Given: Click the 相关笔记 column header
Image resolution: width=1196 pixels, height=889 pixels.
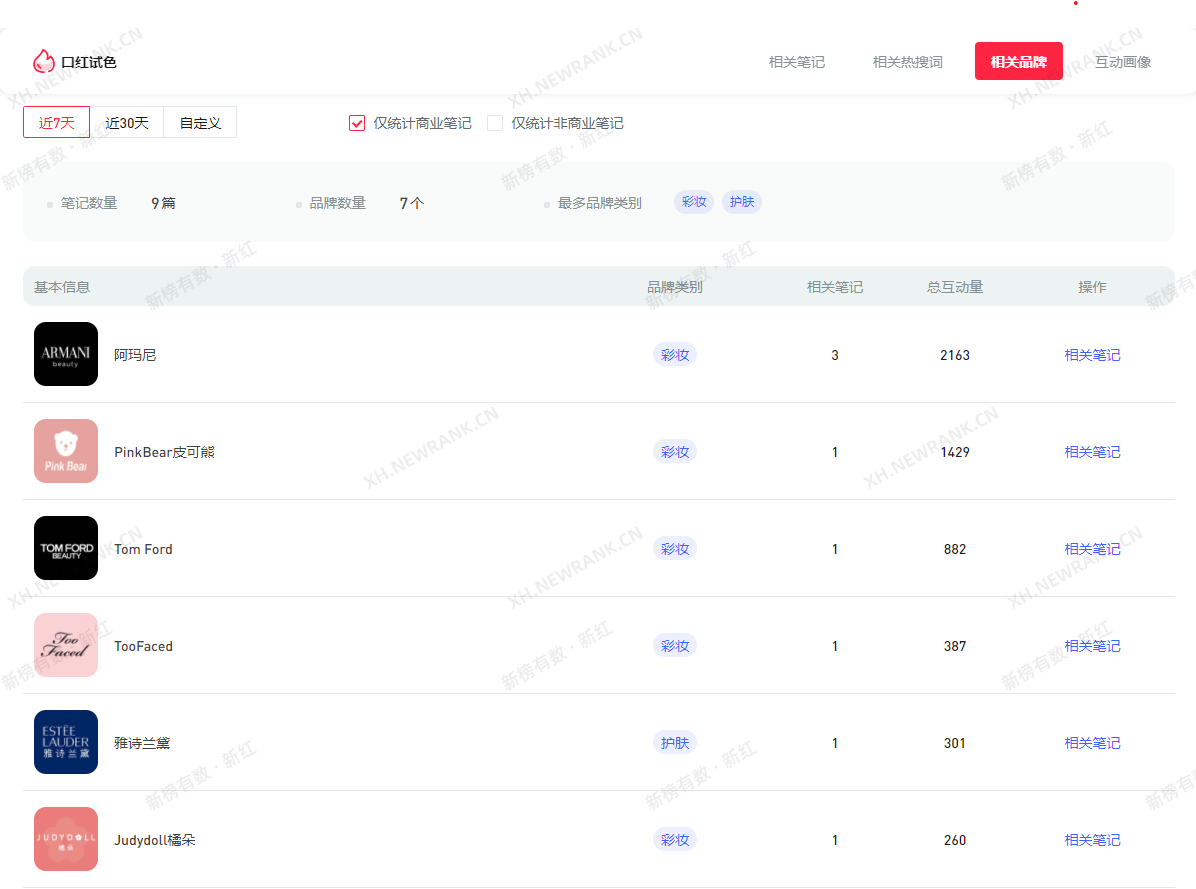Looking at the screenshot, I should (834, 287).
